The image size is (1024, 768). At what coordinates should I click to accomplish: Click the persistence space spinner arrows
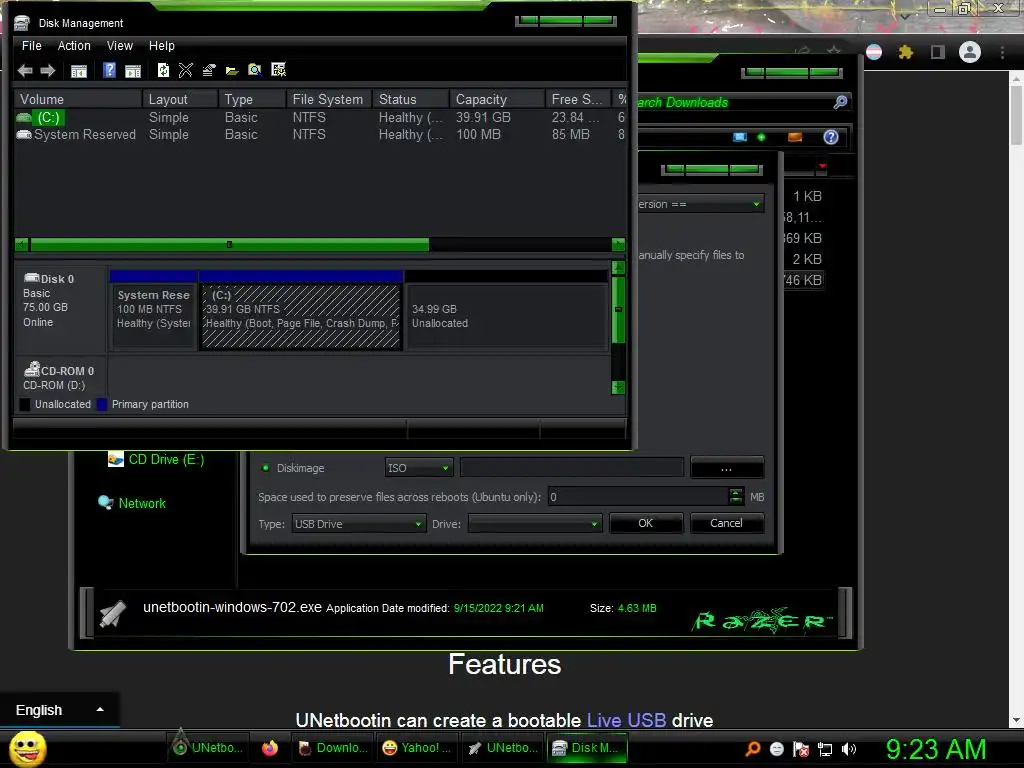tap(736, 496)
